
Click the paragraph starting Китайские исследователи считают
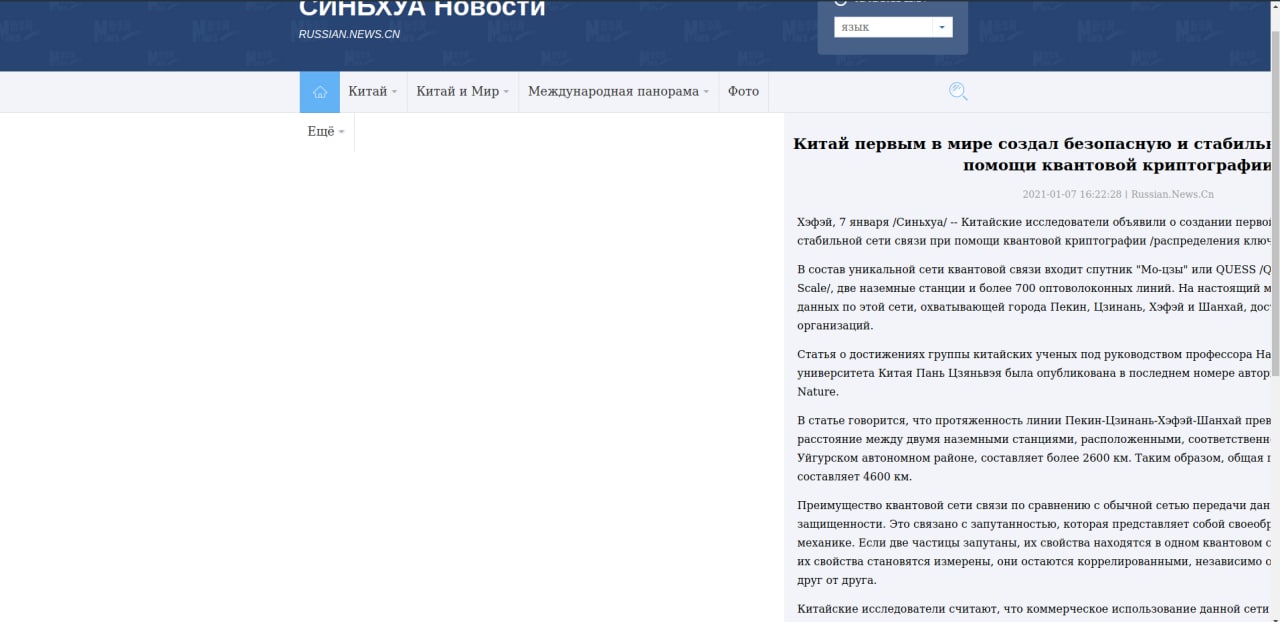pos(1034,609)
